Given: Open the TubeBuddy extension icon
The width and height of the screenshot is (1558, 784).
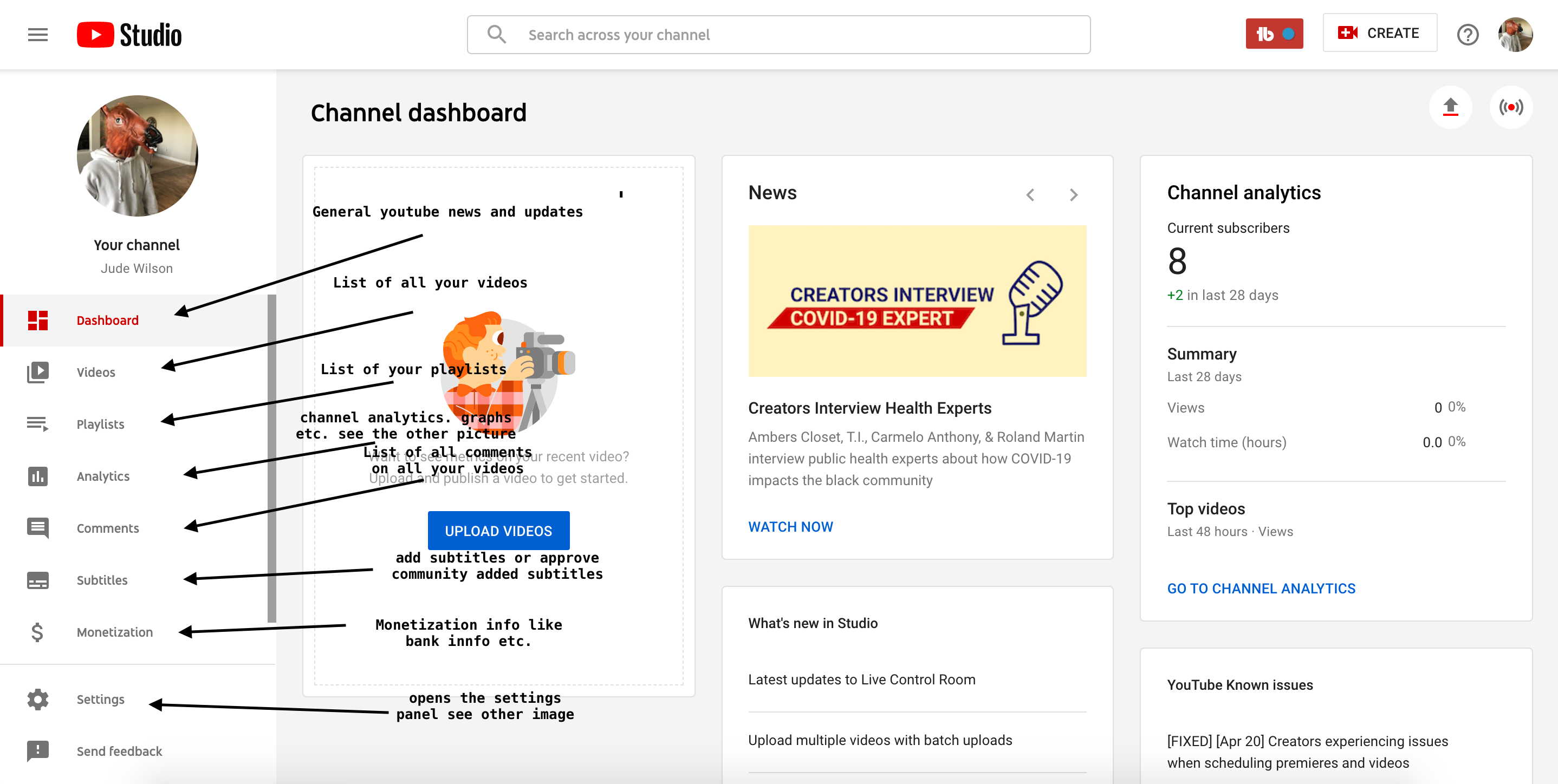Looking at the screenshot, I should (x=1274, y=34).
